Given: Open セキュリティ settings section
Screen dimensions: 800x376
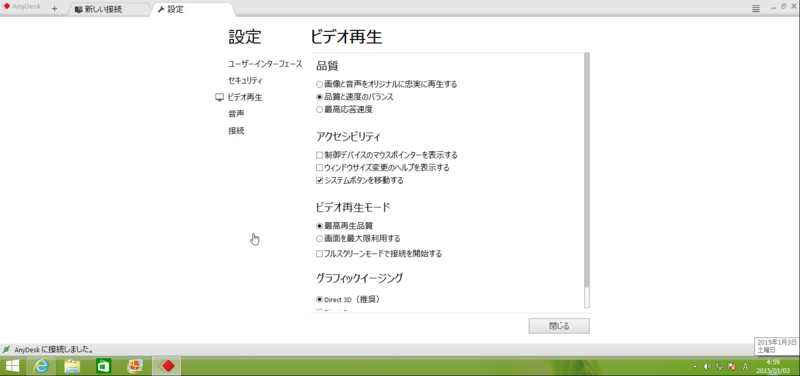Looking at the screenshot, I should (245, 81).
